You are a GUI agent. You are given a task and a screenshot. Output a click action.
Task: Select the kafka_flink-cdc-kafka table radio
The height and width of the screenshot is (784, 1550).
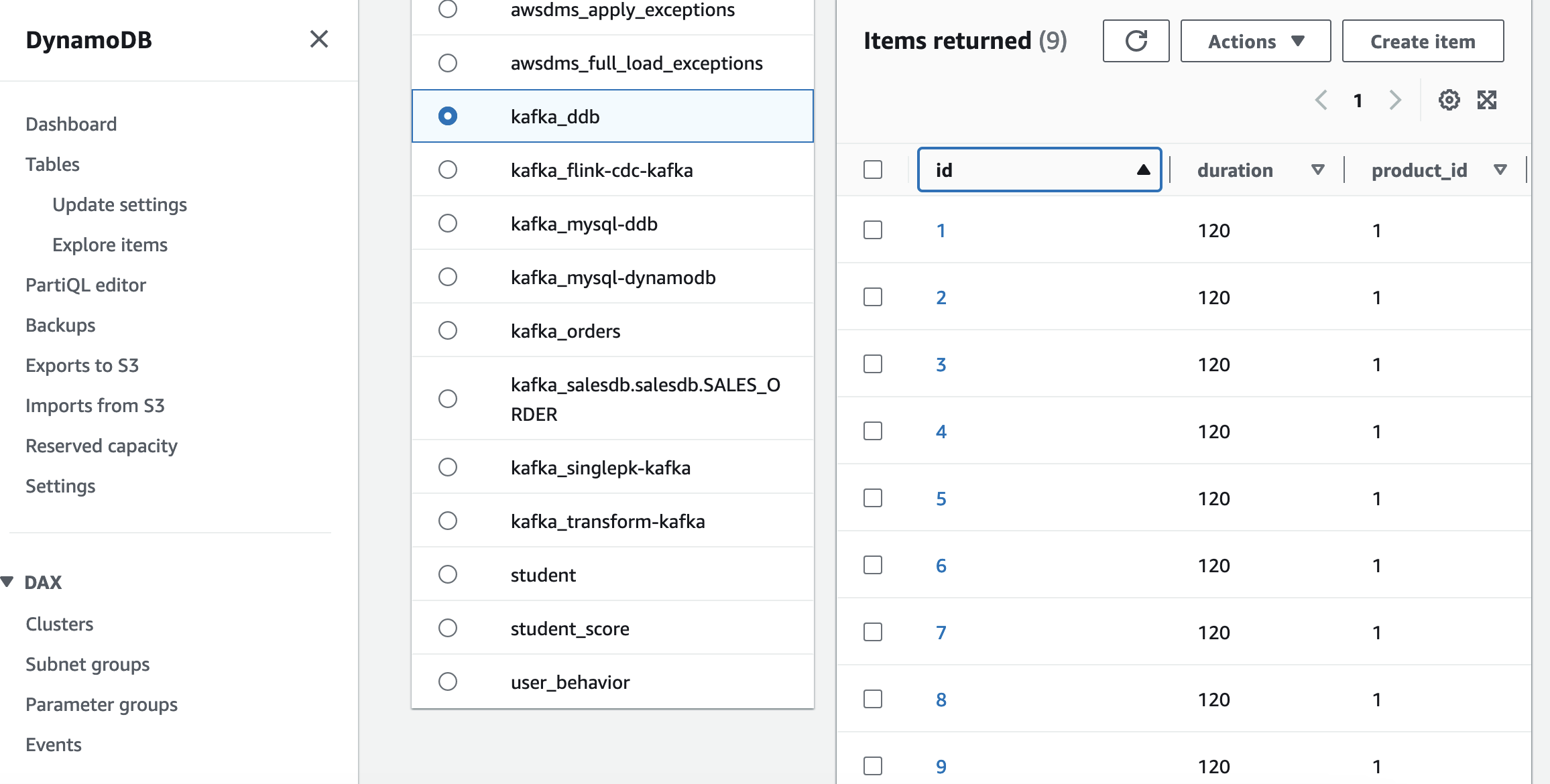[x=448, y=170]
